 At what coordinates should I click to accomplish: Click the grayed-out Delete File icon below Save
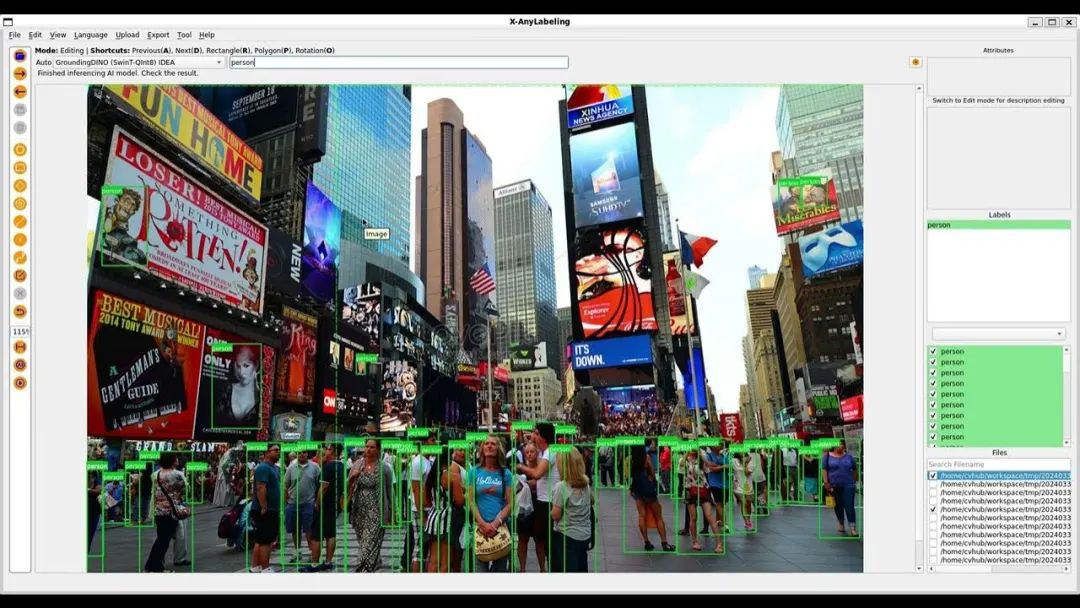[20, 127]
